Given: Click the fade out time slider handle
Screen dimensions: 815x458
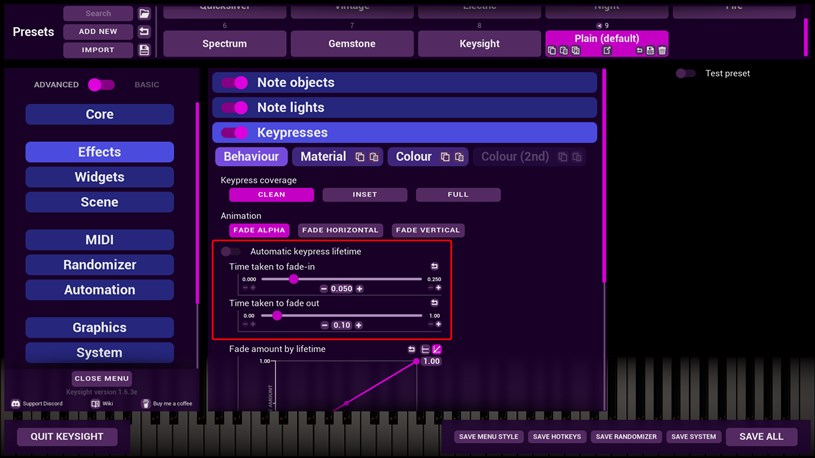Looking at the screenshot, I should [x=277, y=316].
